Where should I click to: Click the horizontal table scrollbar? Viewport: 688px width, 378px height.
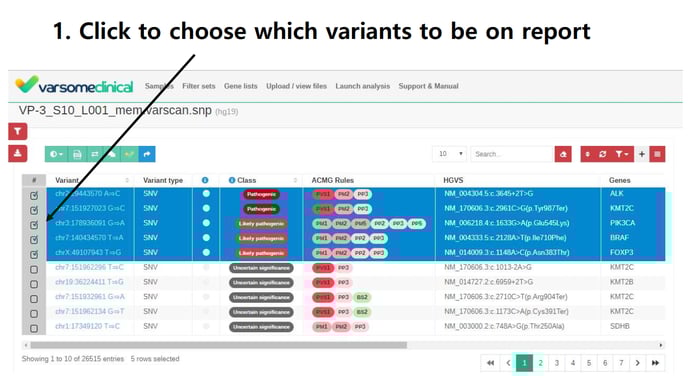[218, 345]
